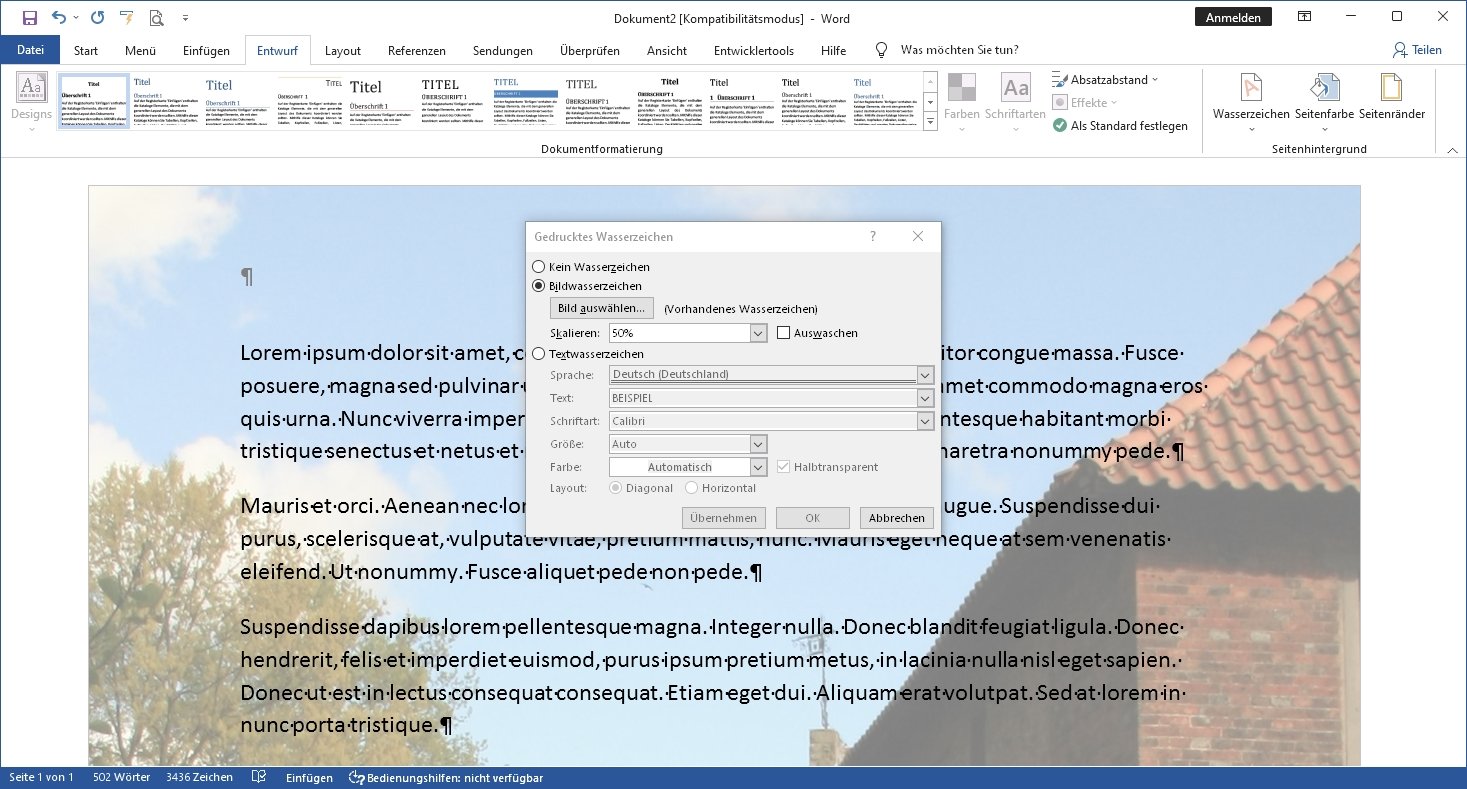Click the Bild auswählen button

point(601,308)
